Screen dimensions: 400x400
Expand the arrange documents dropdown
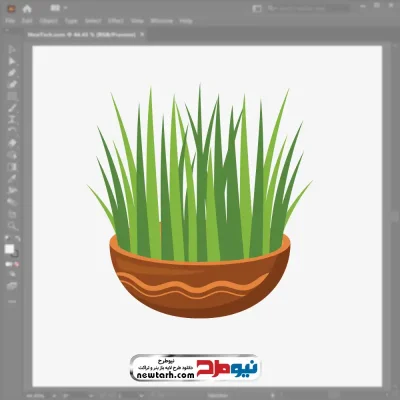[x=59, y=8]
